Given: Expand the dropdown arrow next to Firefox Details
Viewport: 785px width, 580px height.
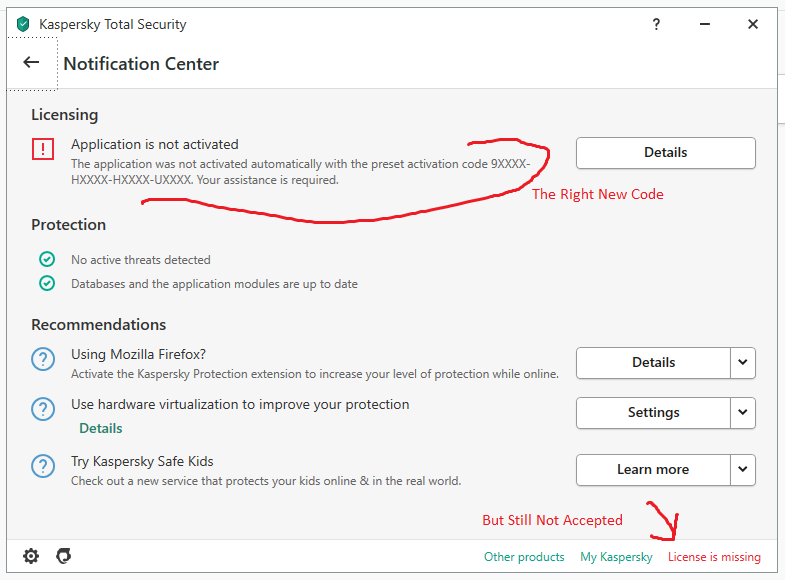Looking at the screenshot, I should click(x=742, y=362).
